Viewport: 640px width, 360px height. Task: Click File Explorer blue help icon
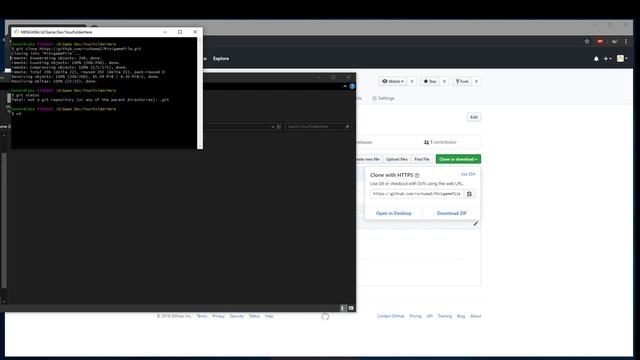352,86
